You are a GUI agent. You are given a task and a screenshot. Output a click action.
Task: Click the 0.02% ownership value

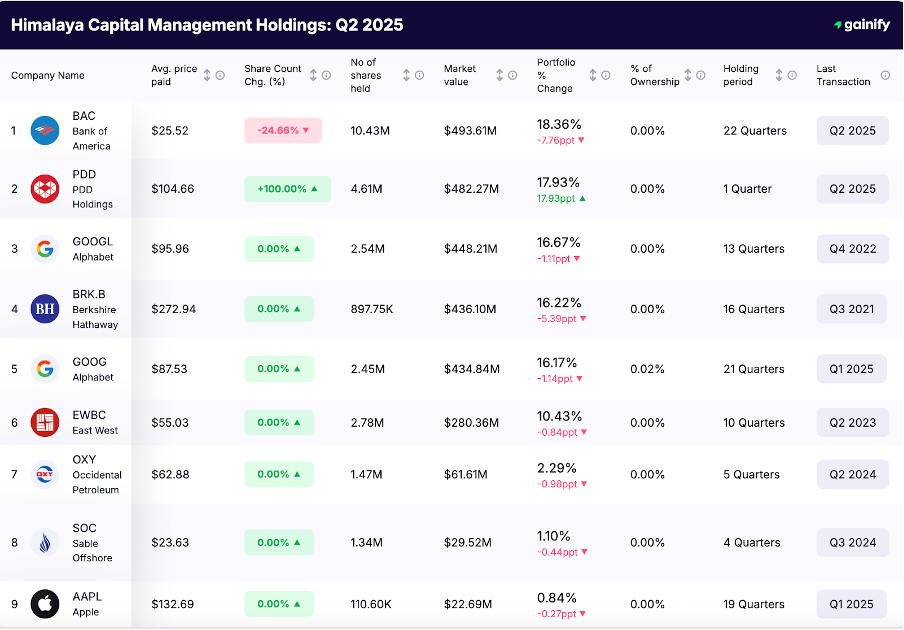pyautogui.click(x=647, y=369)
